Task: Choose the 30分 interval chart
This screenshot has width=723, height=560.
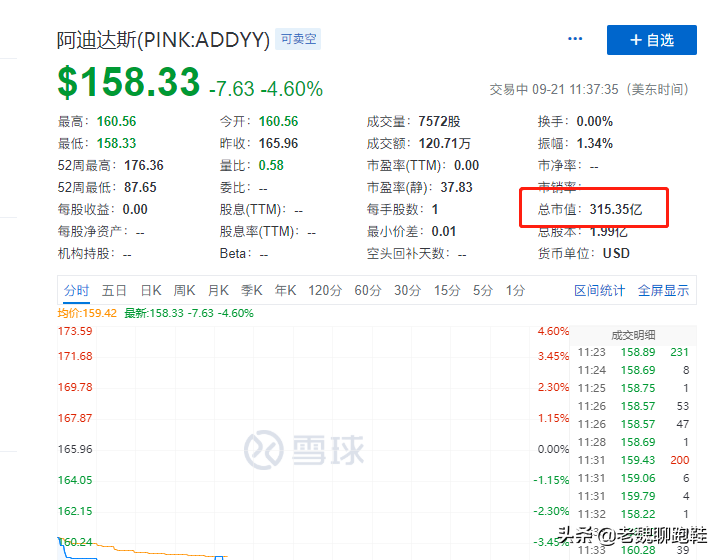Action: point(407,290)
